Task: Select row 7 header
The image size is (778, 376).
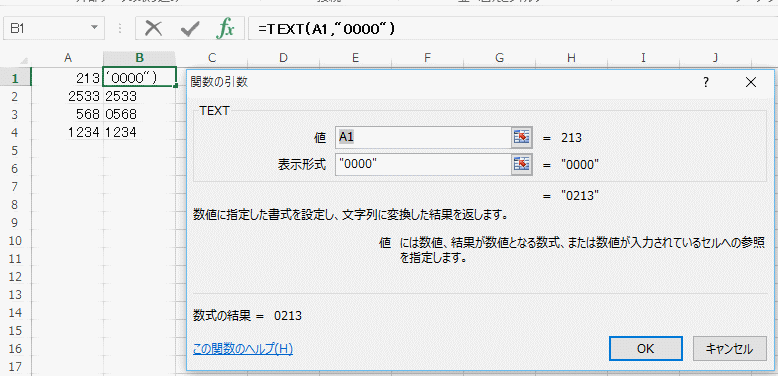Action: tap(15, 187)
